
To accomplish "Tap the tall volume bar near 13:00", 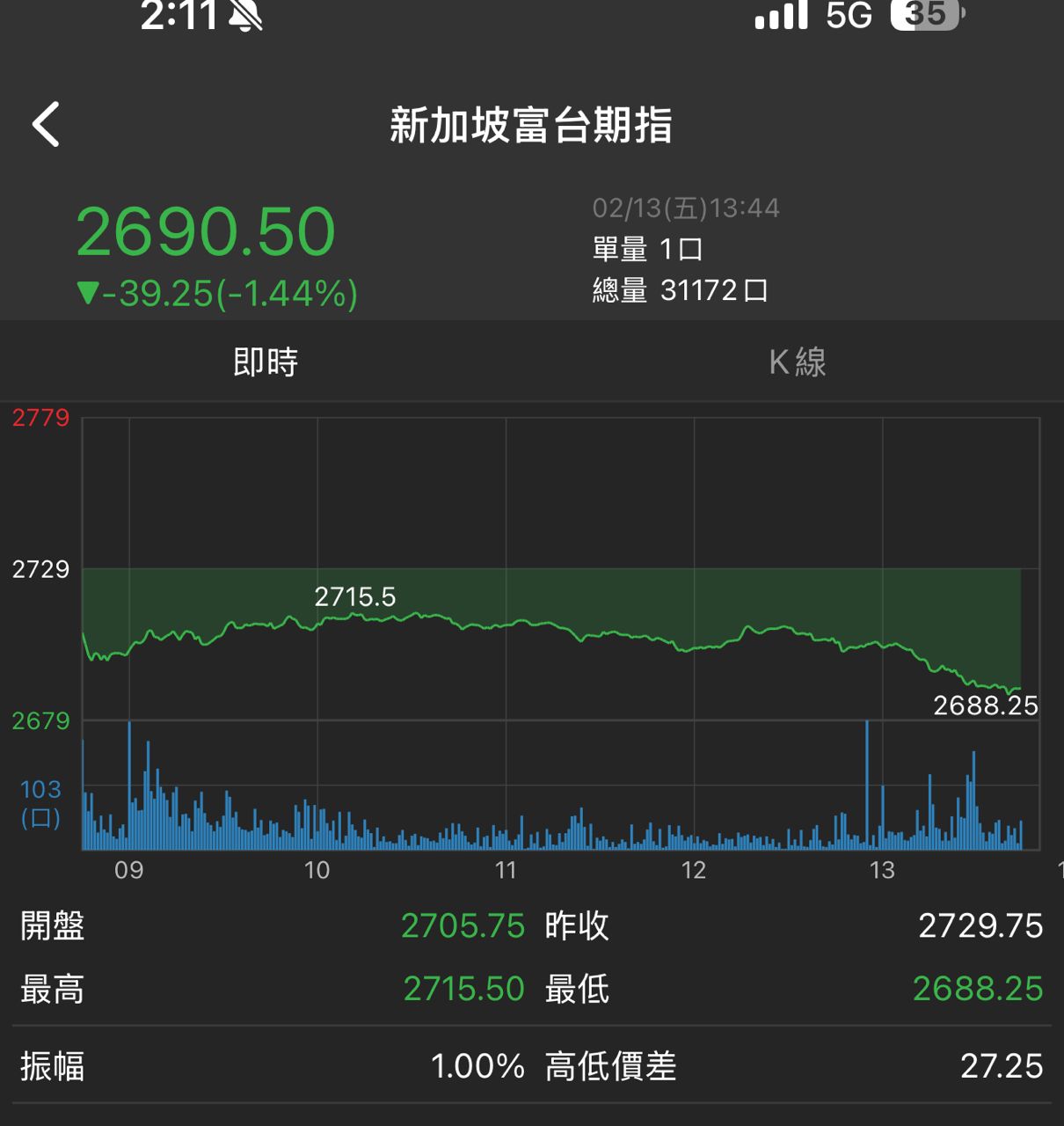I will click(x=867, y=783).
